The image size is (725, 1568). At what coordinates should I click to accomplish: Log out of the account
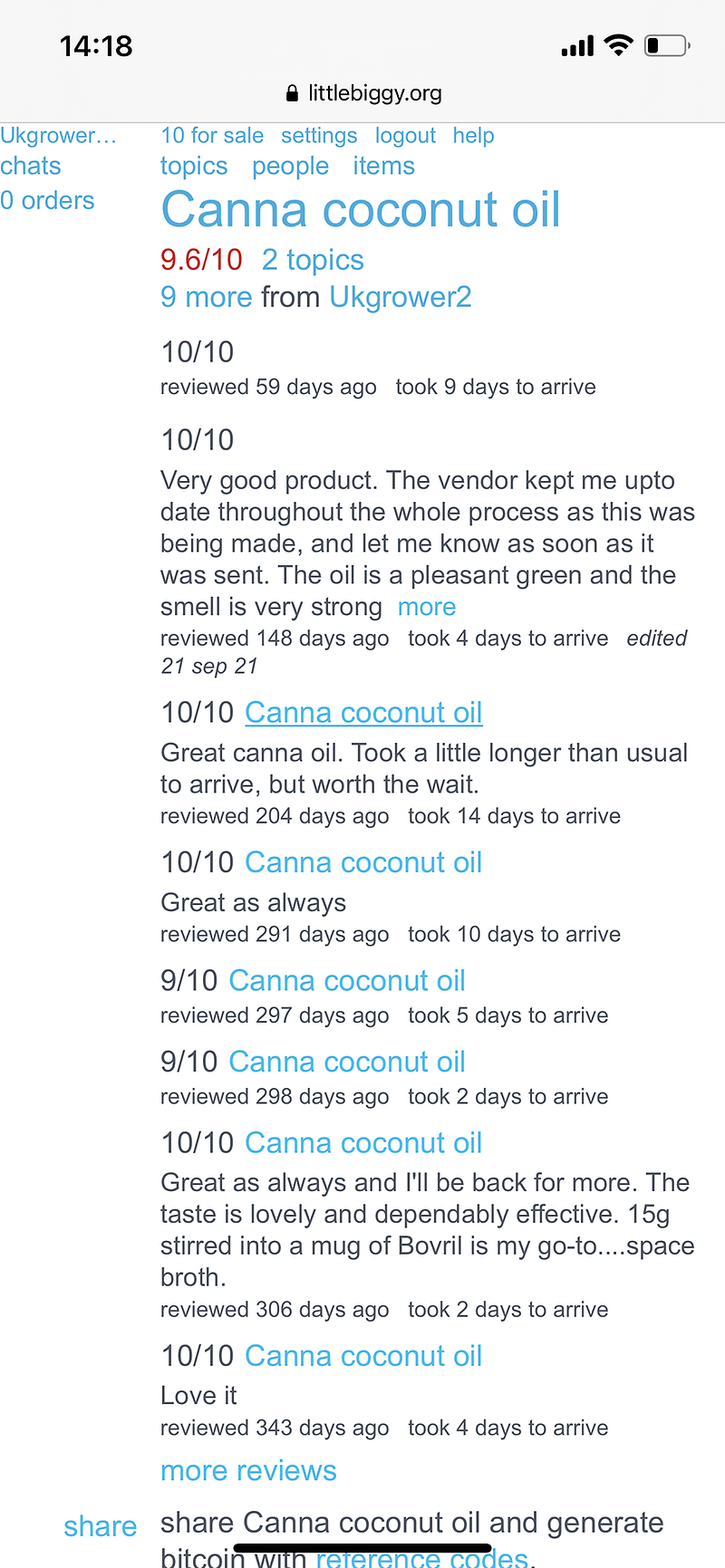click(405, 136)
